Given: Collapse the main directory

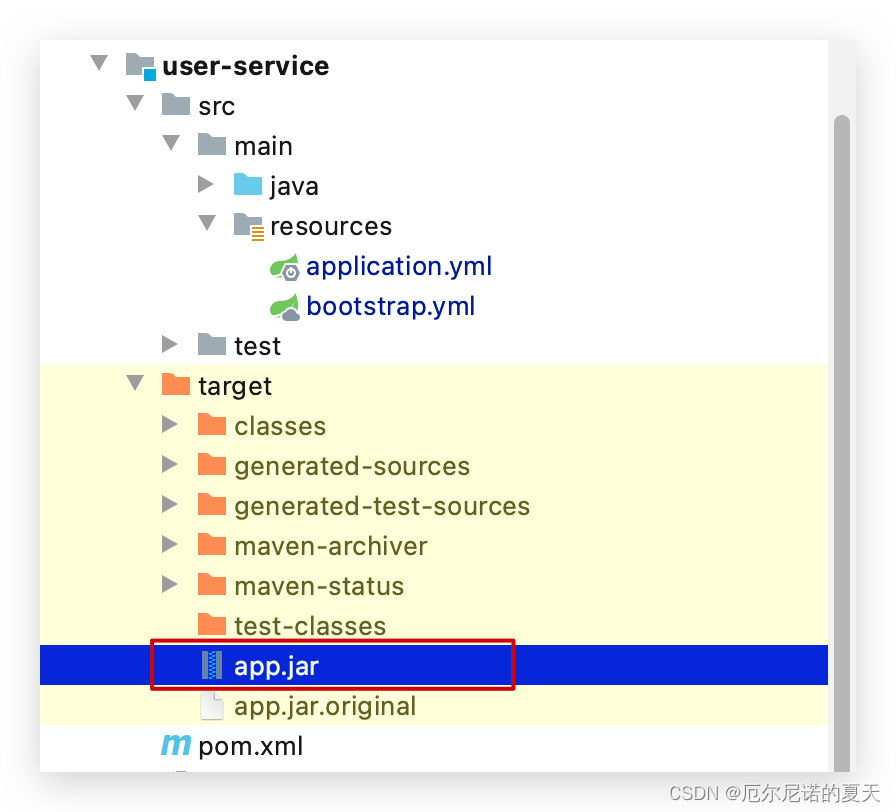Looking at the screenshot, I should (x=170, y=143).
